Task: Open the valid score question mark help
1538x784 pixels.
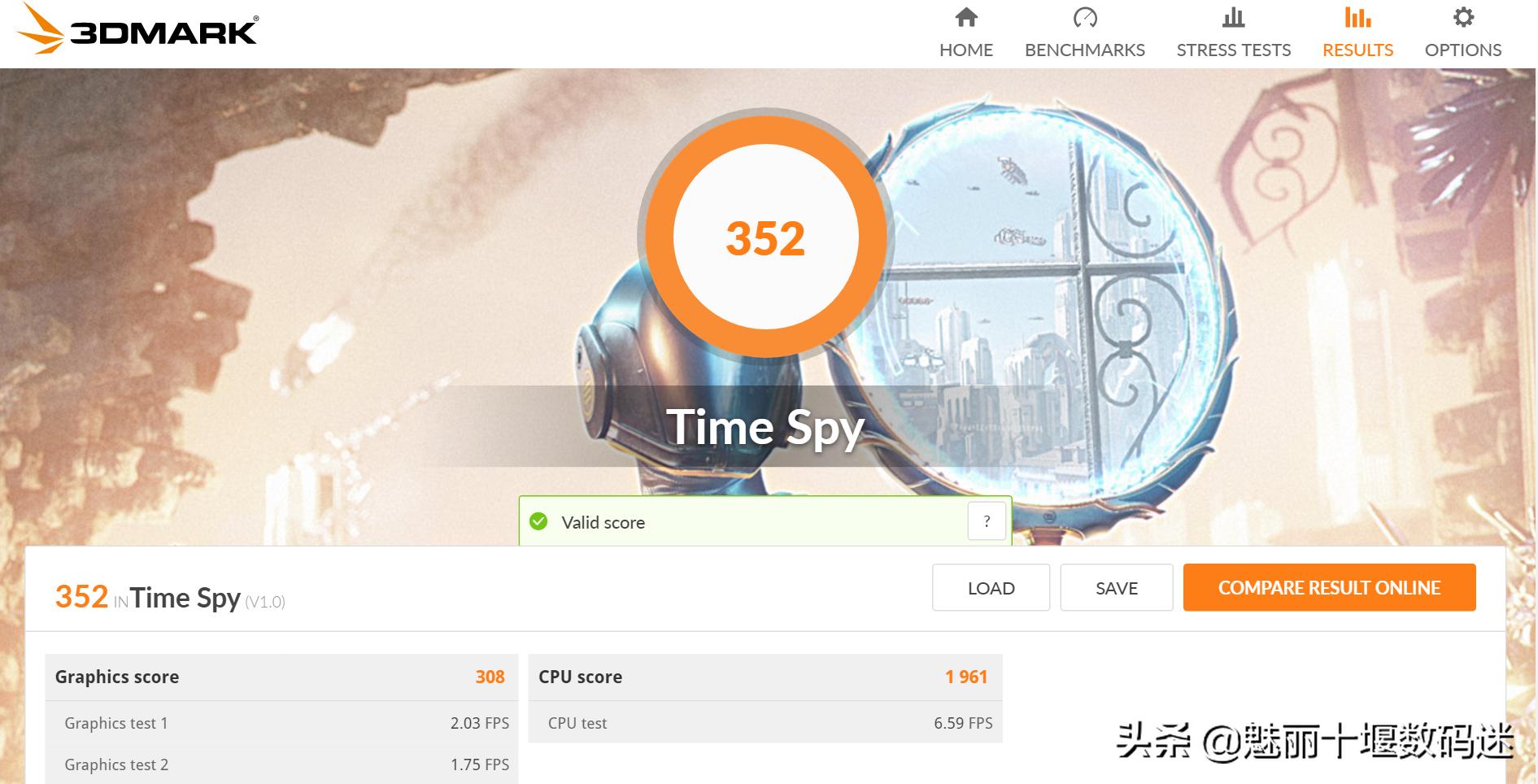Action: (987, 521)
